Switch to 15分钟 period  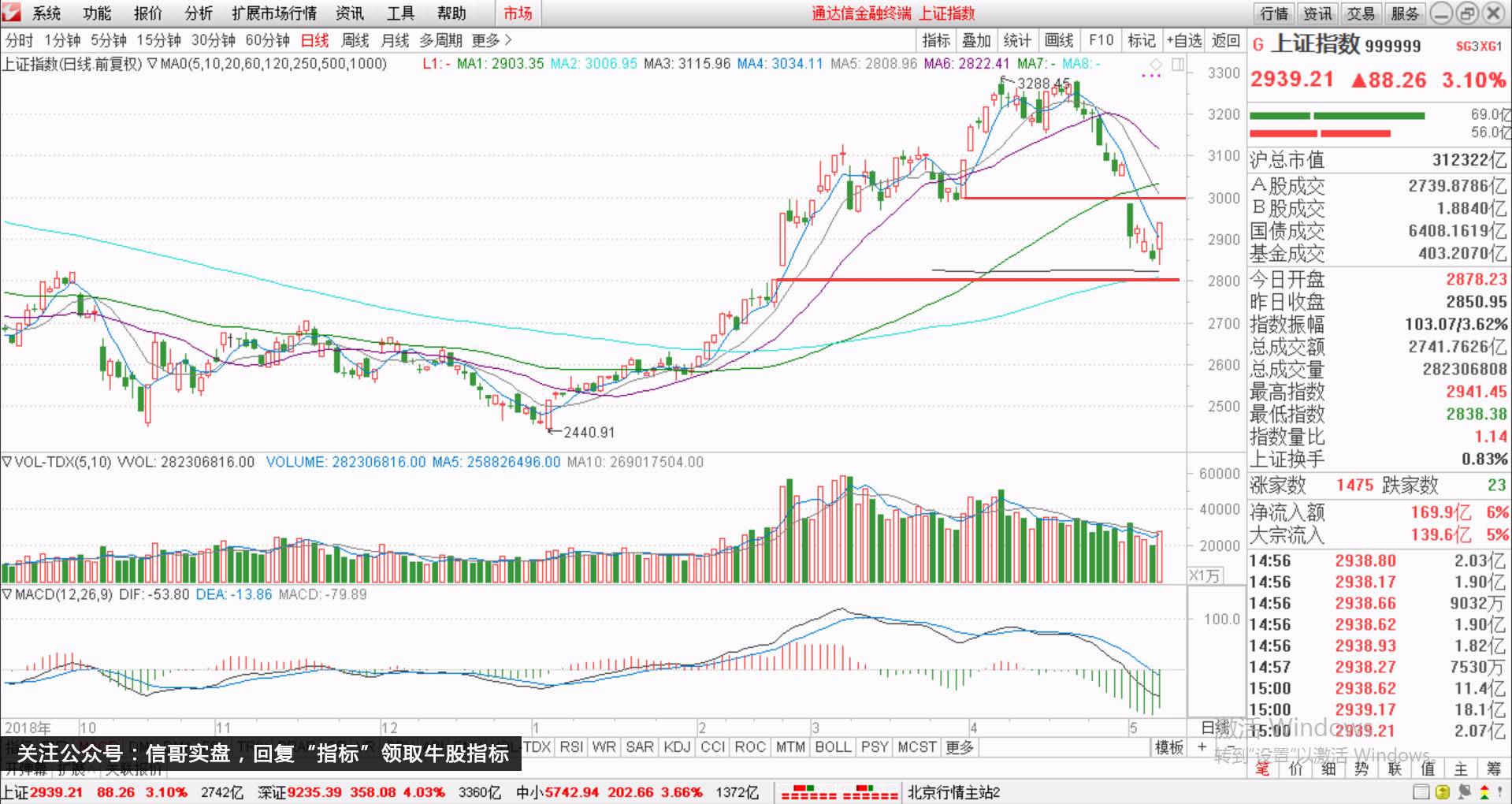point(158,40)
